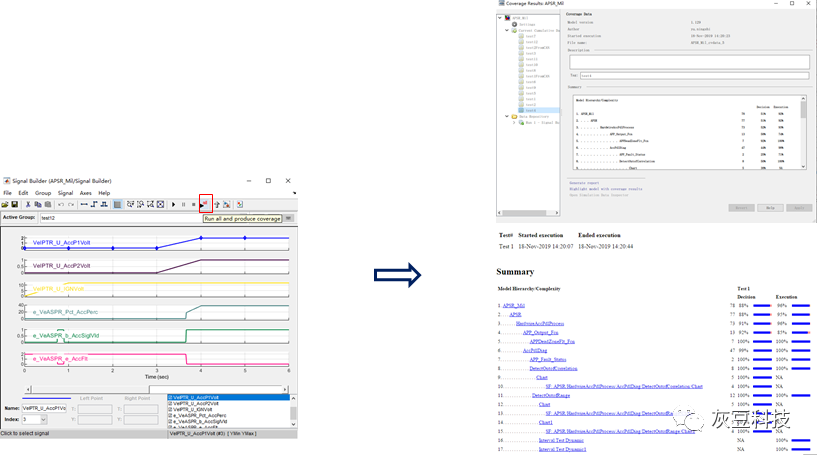Open the Index dropdown

point(42,419)
